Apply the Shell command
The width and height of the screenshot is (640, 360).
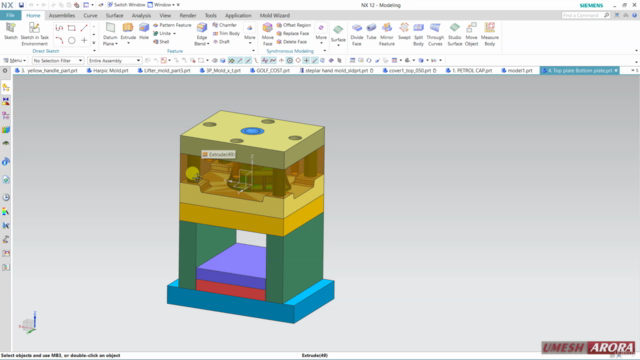161,42
